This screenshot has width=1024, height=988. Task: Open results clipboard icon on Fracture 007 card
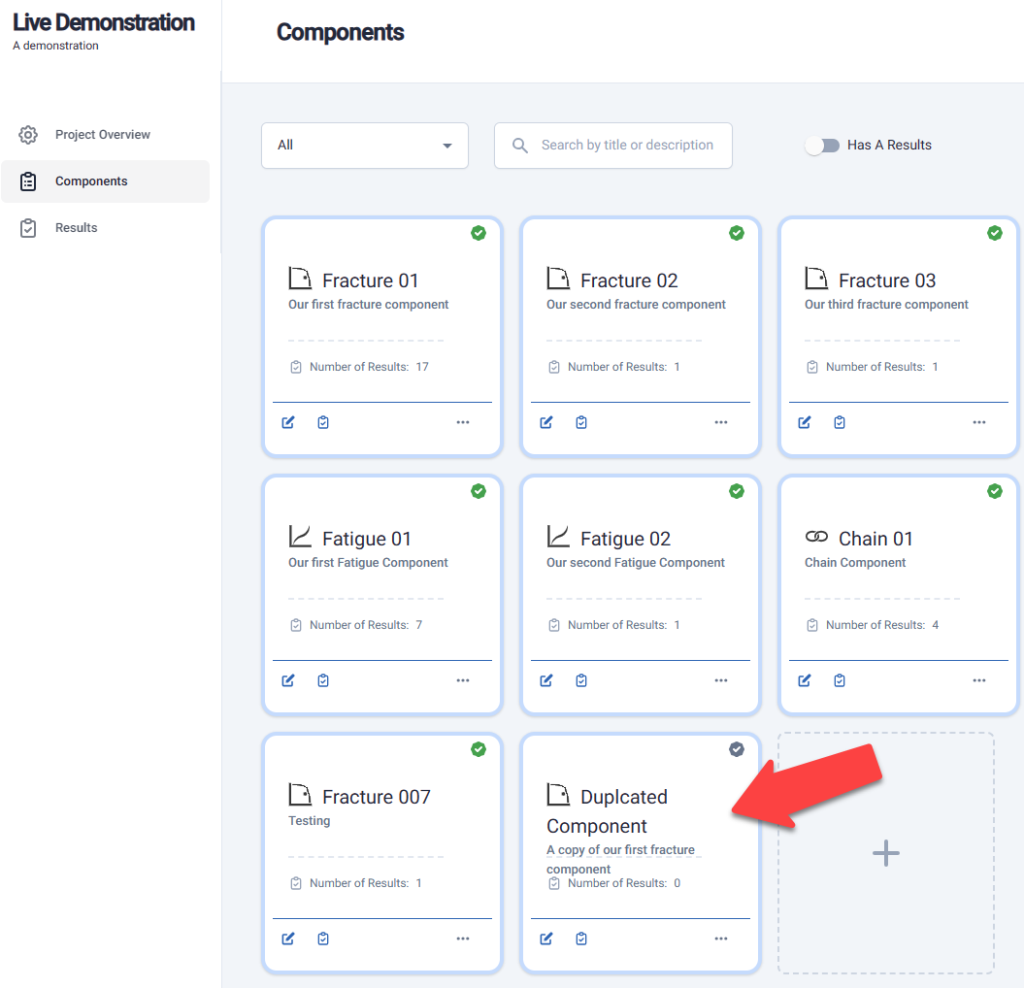[x=323, y=938]
